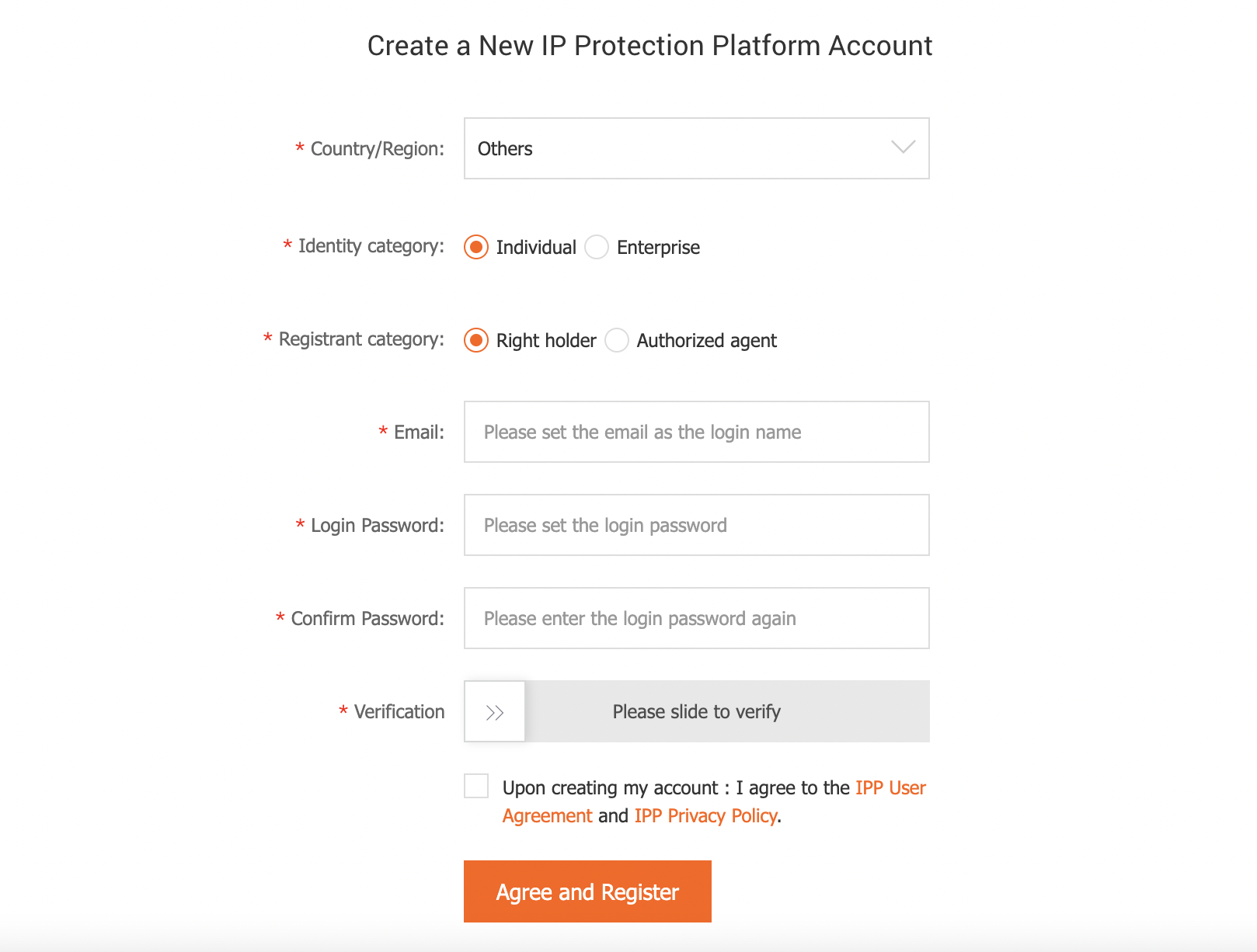Screen dimensions: 1257x952
Task: Open the Country/Region dropdown showing Others
Action: tap(695, 148)
